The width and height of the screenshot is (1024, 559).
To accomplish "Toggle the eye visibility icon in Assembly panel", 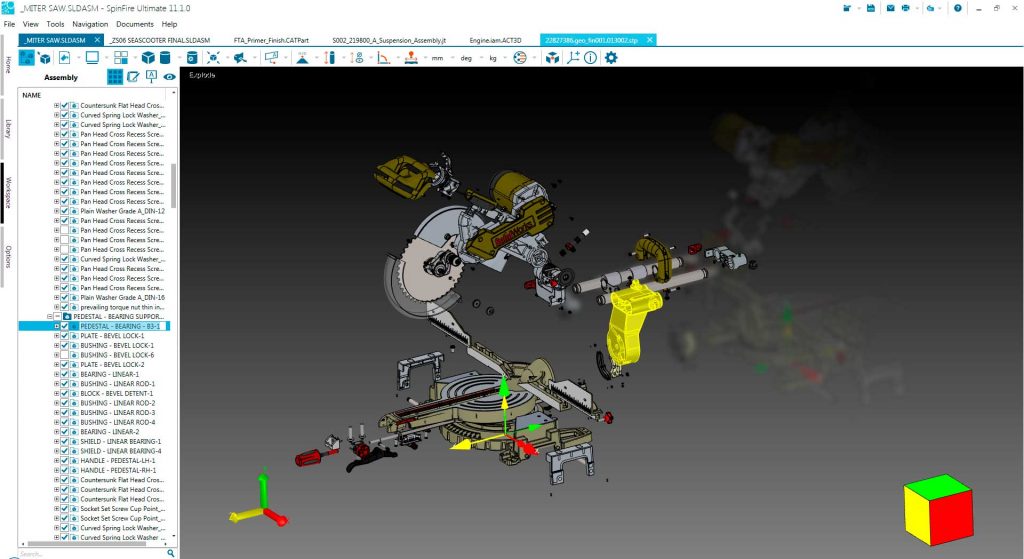I will point(170,77).
